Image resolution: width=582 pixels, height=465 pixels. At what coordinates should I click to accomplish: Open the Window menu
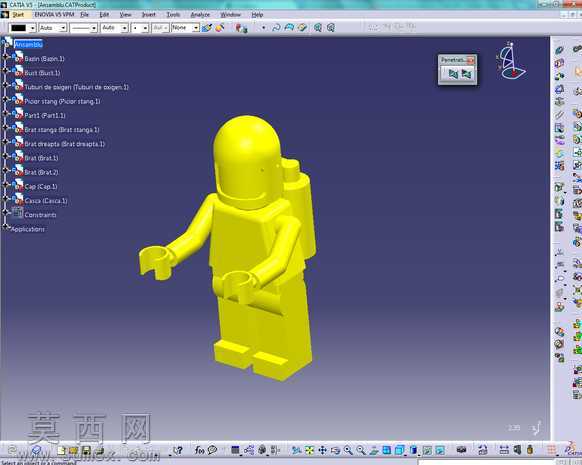pos(230,14)
